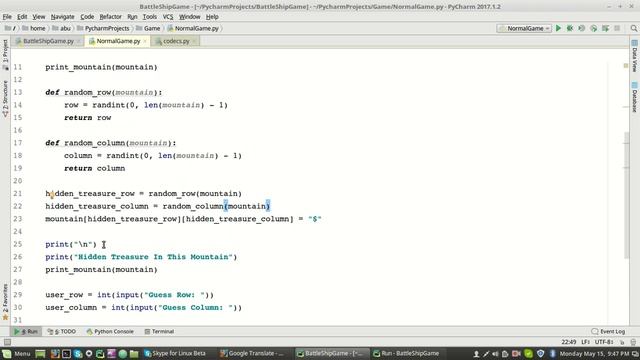Open the Linux Mint Menu button

pos(16,353)
